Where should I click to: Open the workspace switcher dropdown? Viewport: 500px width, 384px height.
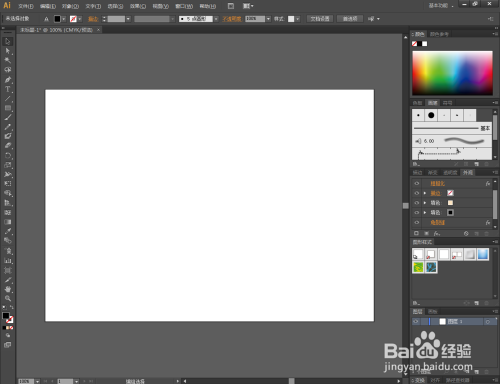point(441,6)
